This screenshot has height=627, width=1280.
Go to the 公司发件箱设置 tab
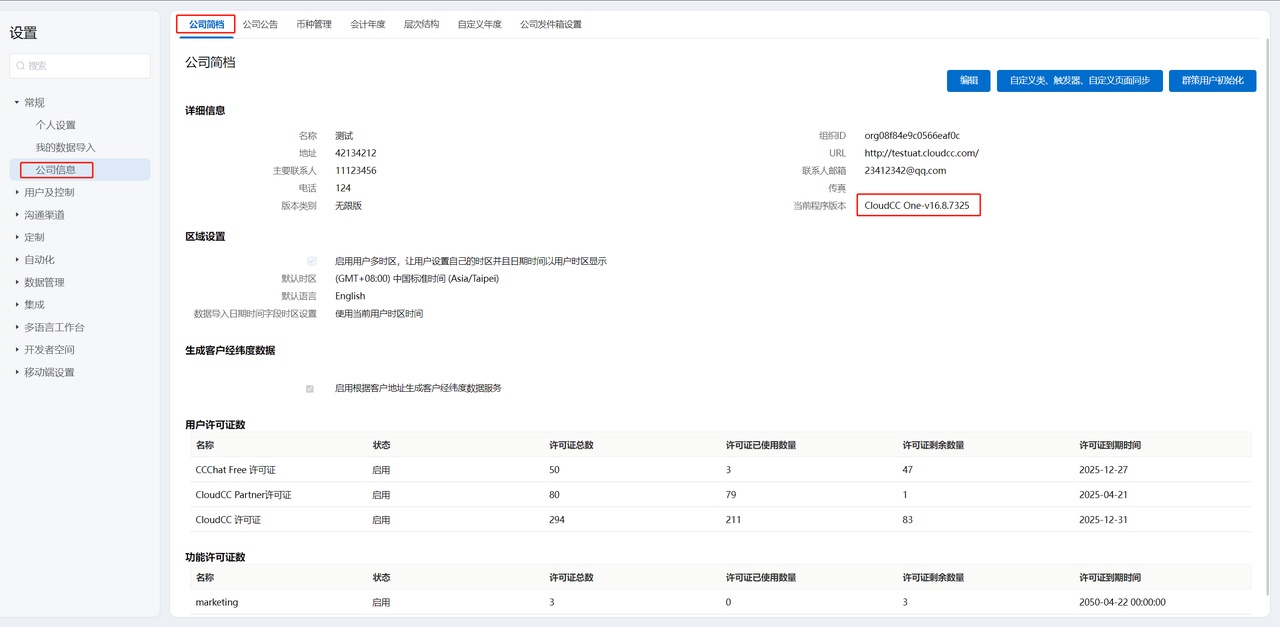(550, 24)
